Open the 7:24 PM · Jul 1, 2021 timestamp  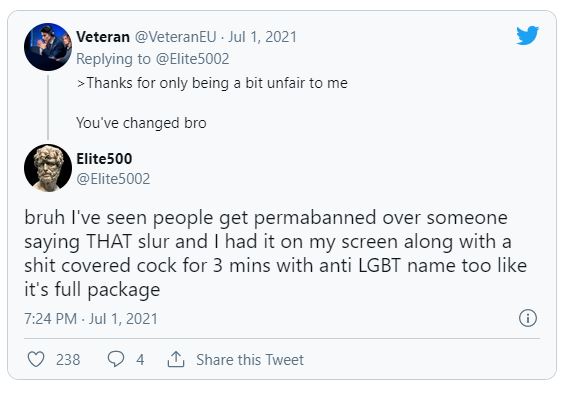click(91, 319)
